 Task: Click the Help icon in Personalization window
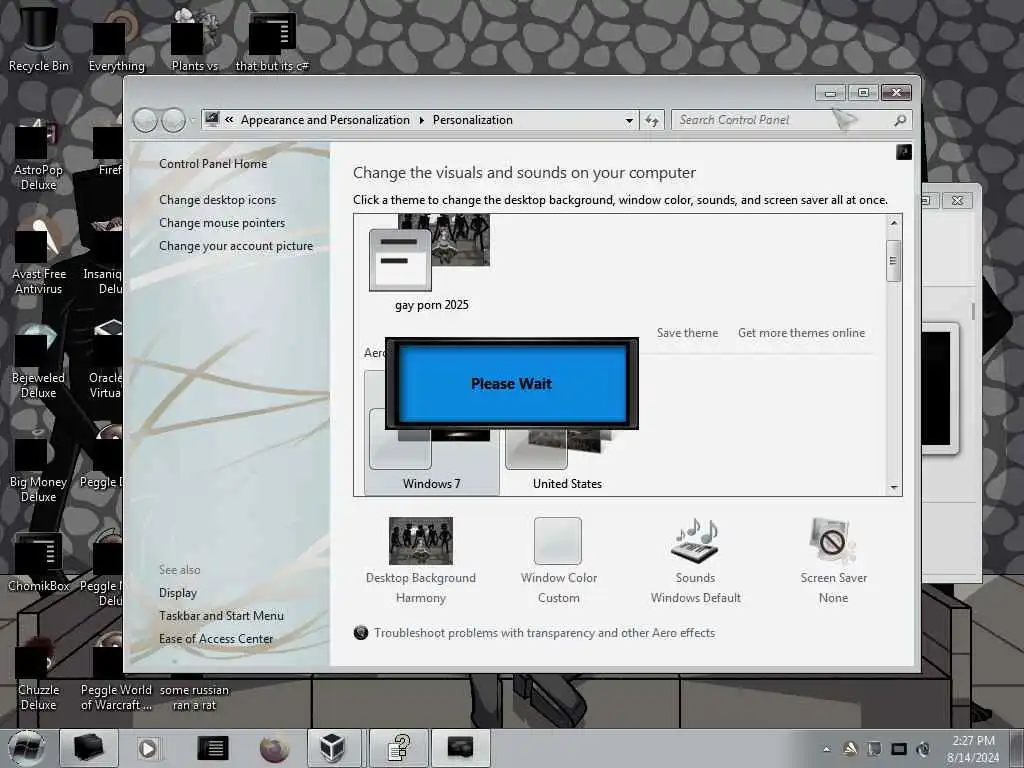pos(904,152)
